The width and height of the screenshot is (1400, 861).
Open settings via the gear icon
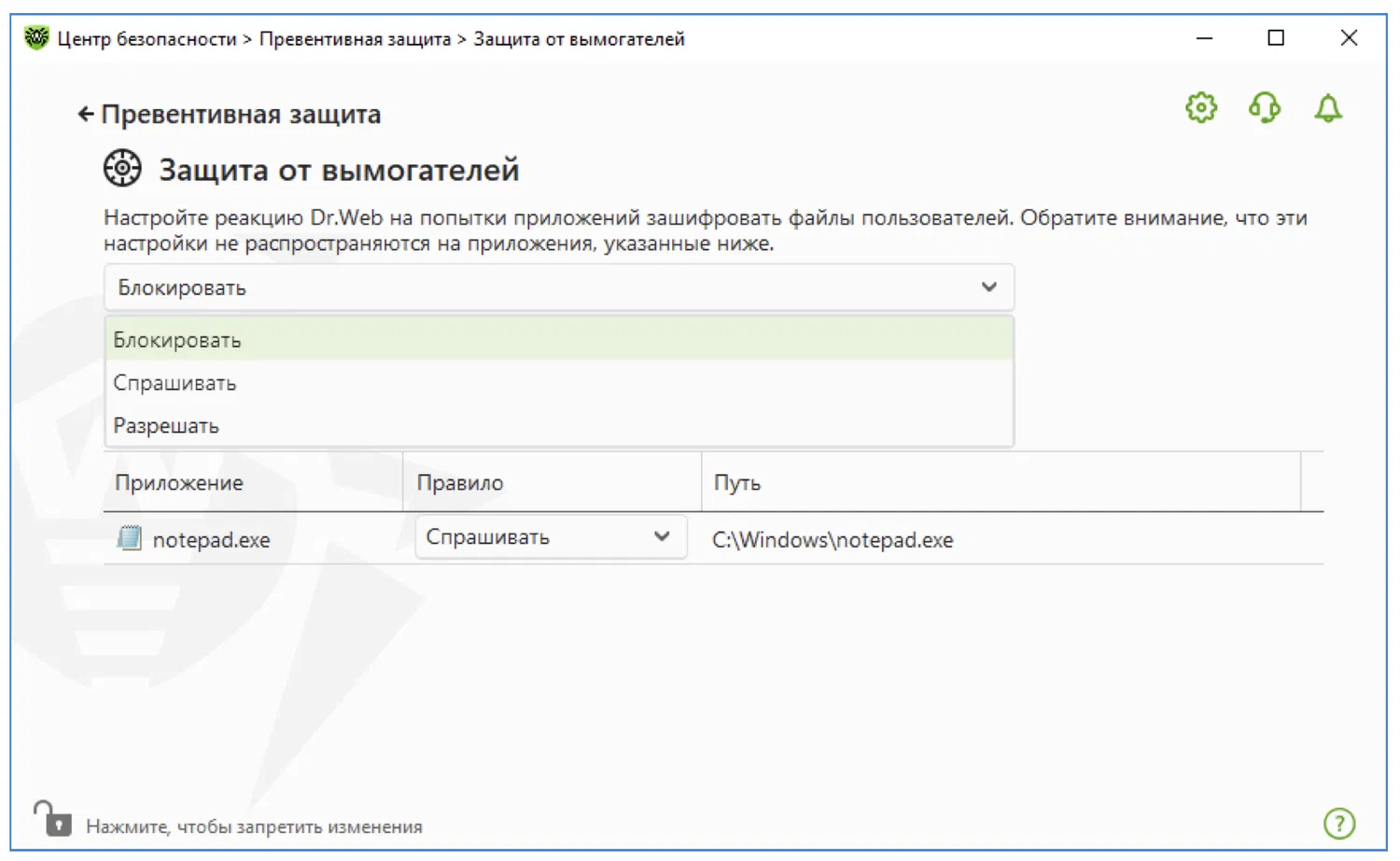(1201, 108)
